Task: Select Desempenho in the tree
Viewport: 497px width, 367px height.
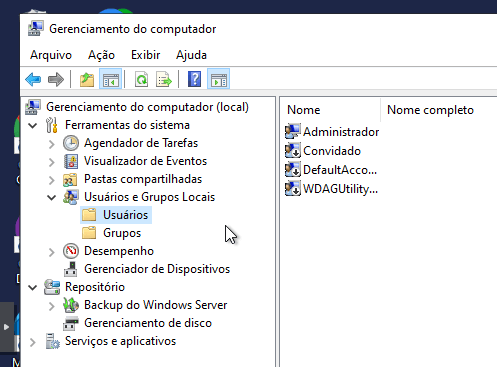Action: coord(119,251)
